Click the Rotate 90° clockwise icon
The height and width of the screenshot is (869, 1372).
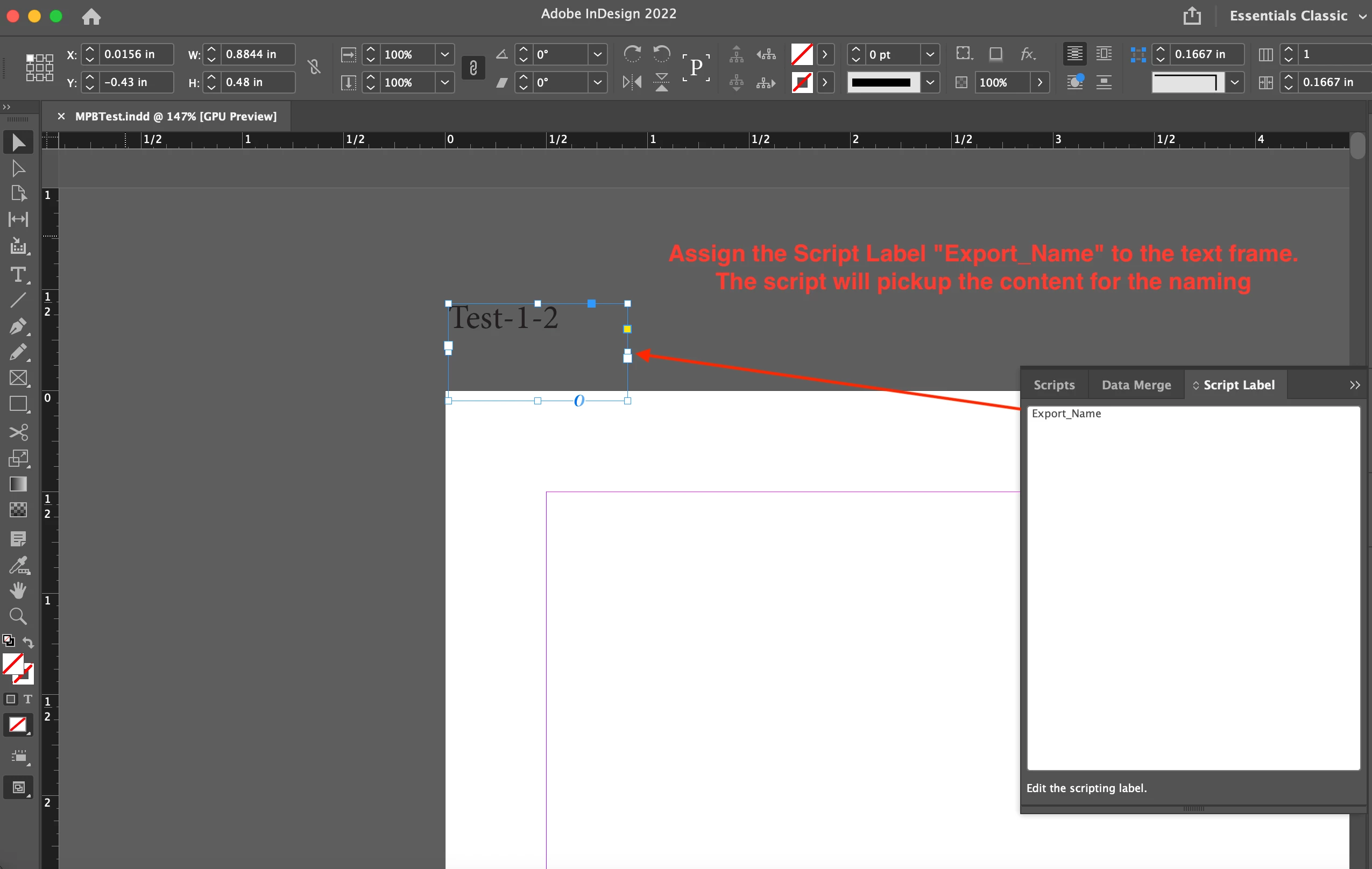[632, 54]
